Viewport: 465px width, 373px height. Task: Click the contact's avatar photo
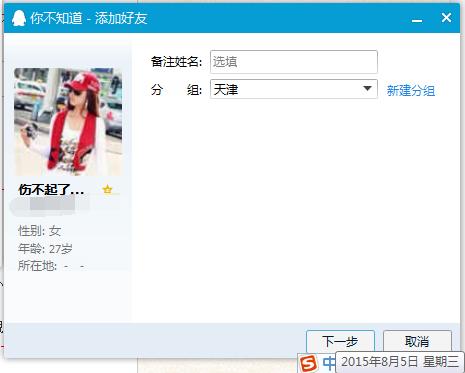[68, 122]
